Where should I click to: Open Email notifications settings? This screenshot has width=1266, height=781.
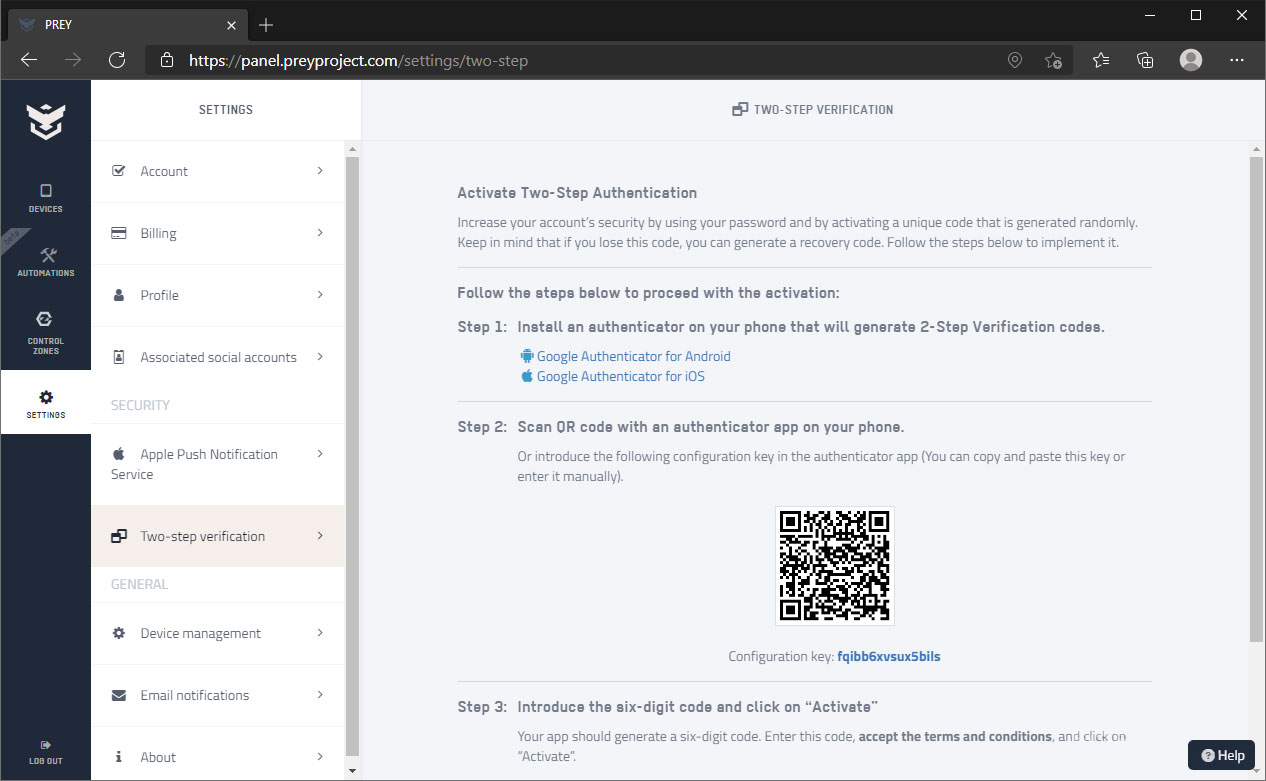[x=194, y=695]
